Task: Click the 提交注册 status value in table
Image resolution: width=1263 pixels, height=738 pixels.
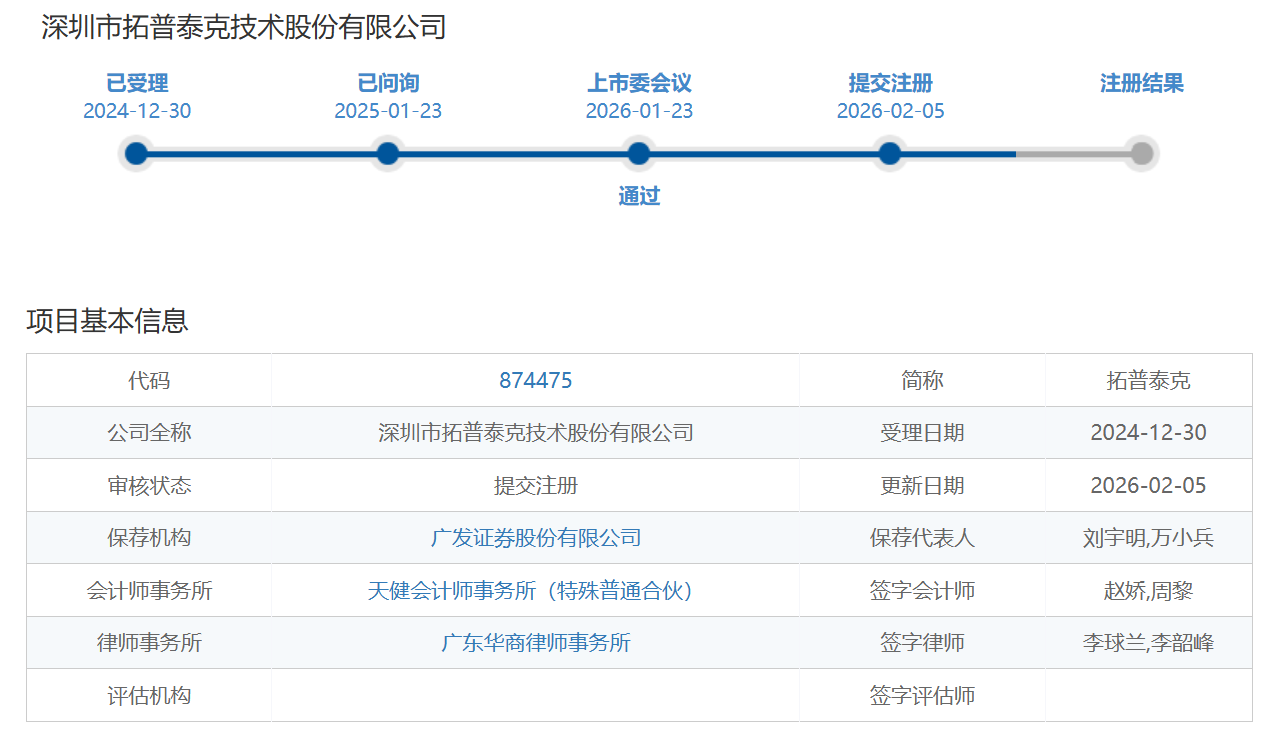Action: (536, 485)
